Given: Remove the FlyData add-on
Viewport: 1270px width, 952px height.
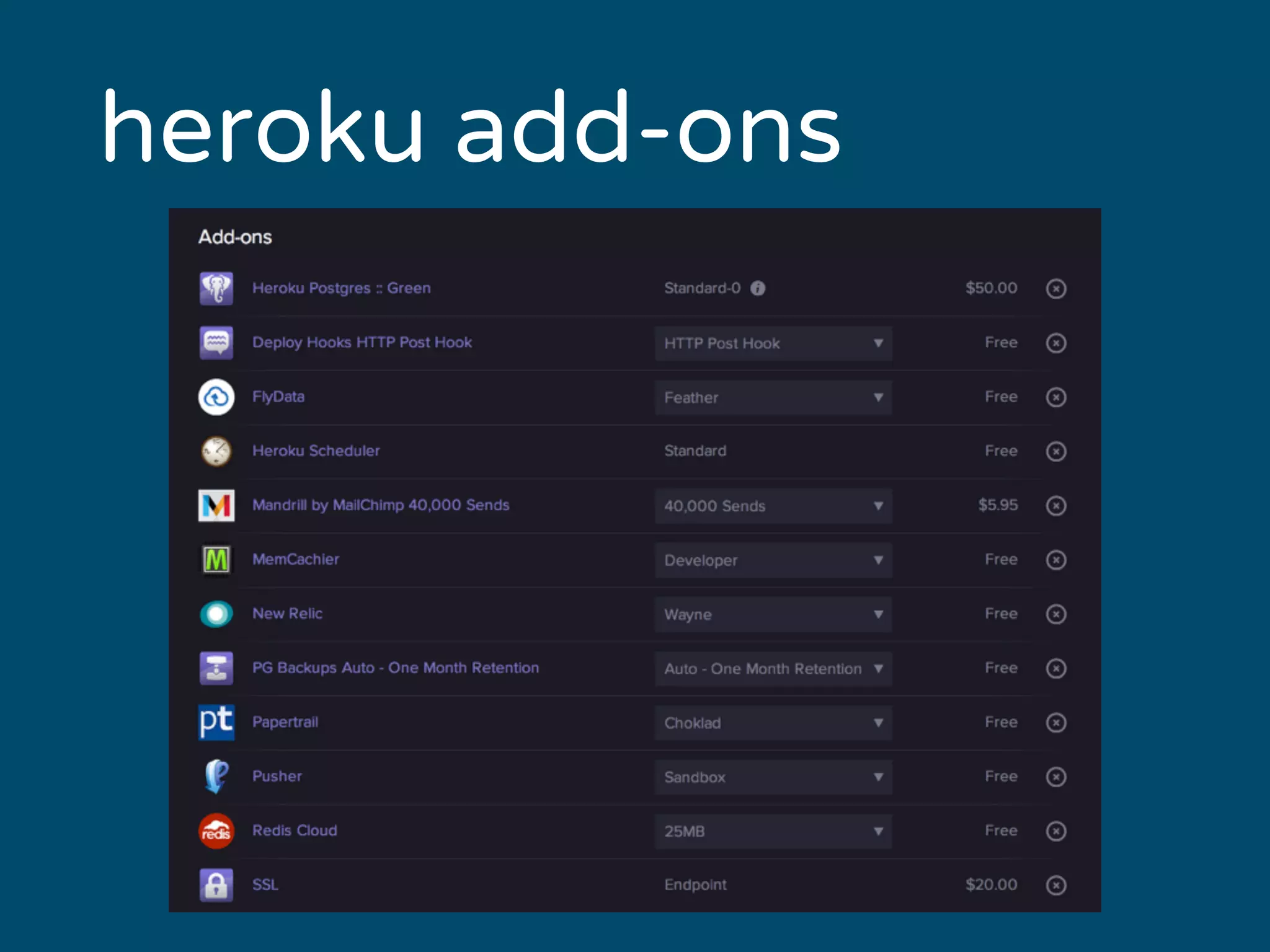Looking at the screenshot, I should coord(1056,397).
